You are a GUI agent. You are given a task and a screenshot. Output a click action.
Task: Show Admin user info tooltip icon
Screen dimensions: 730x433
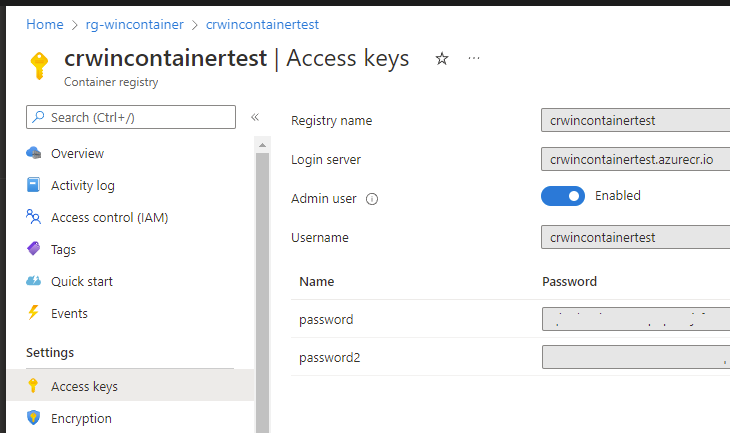click(372, 199)
